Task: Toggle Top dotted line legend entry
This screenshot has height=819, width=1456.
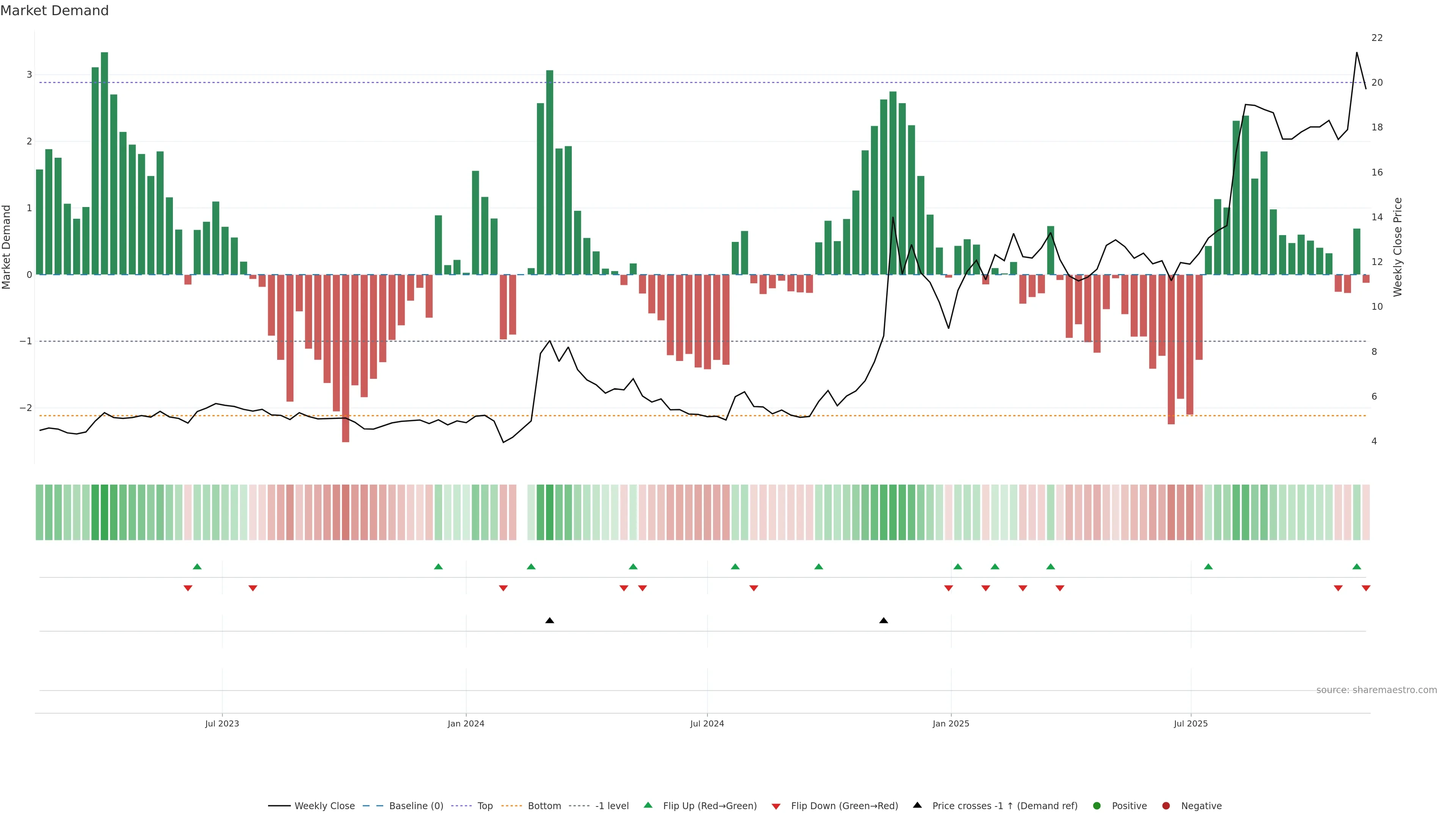Action: 485,806
